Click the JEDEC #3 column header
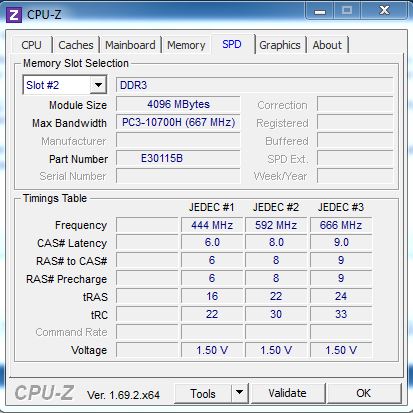Screen dimensions: 413x413 tap(341, 207)
